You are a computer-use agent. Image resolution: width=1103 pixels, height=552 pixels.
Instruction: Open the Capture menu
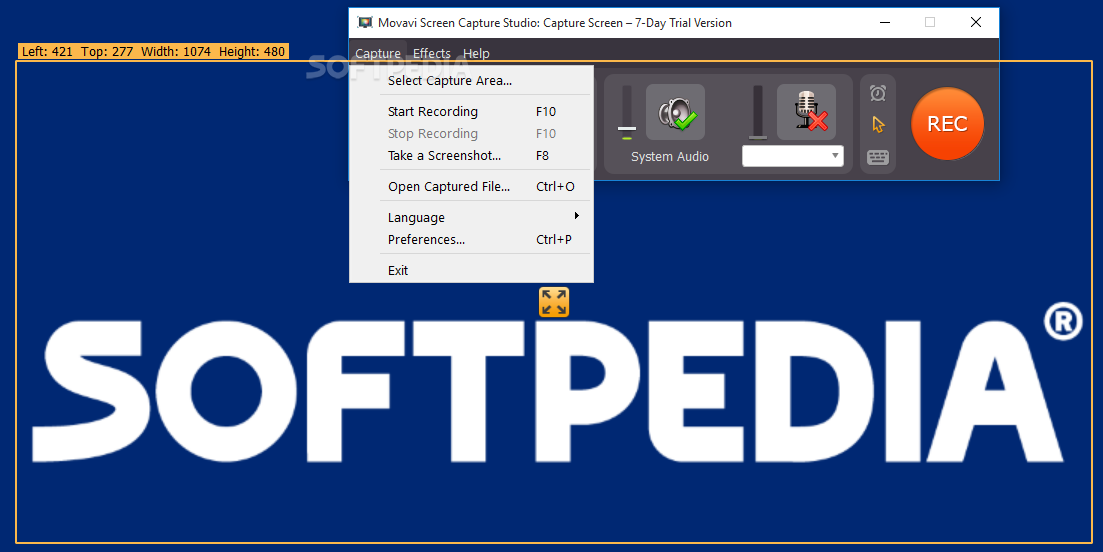[378, 53]
